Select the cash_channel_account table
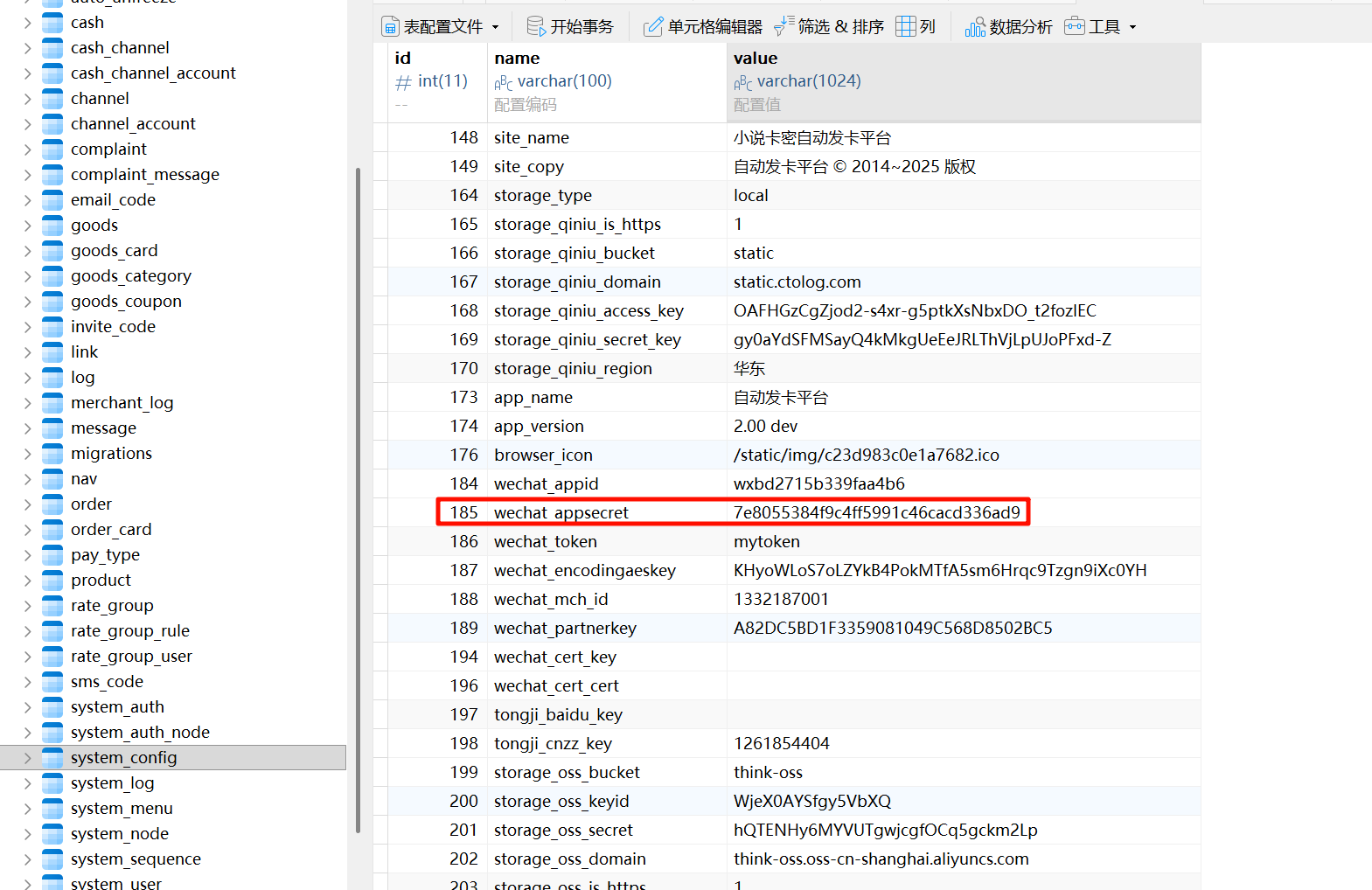The image size is (1372, 890). [x=153, y=73]
